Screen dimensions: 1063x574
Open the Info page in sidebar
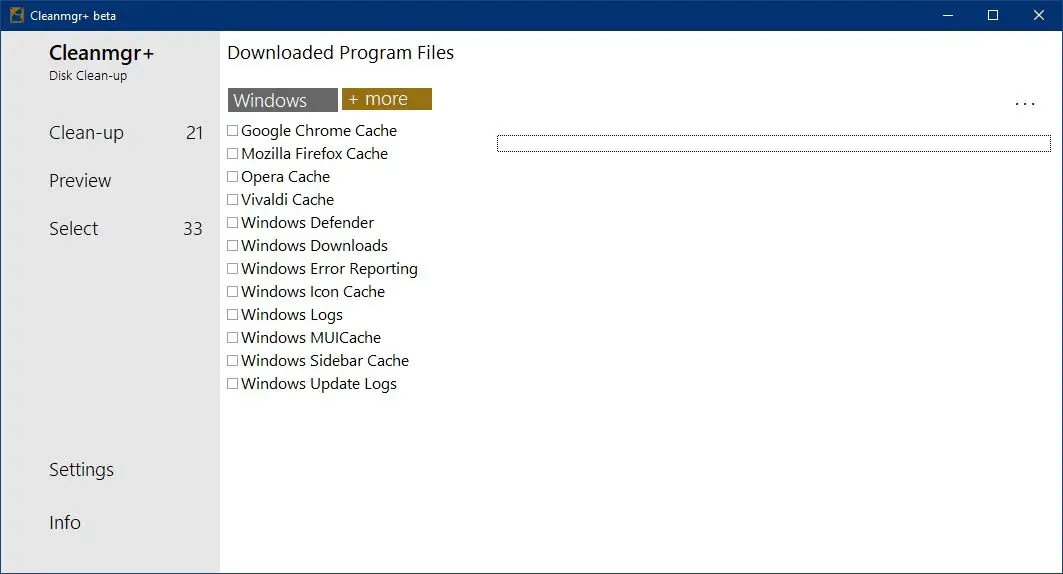click(64, 522)
